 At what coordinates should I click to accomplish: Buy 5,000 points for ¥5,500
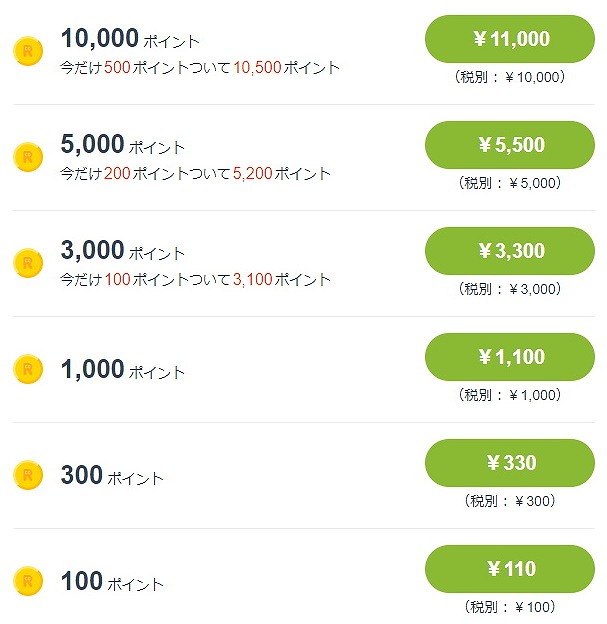(x=510, y=145)
